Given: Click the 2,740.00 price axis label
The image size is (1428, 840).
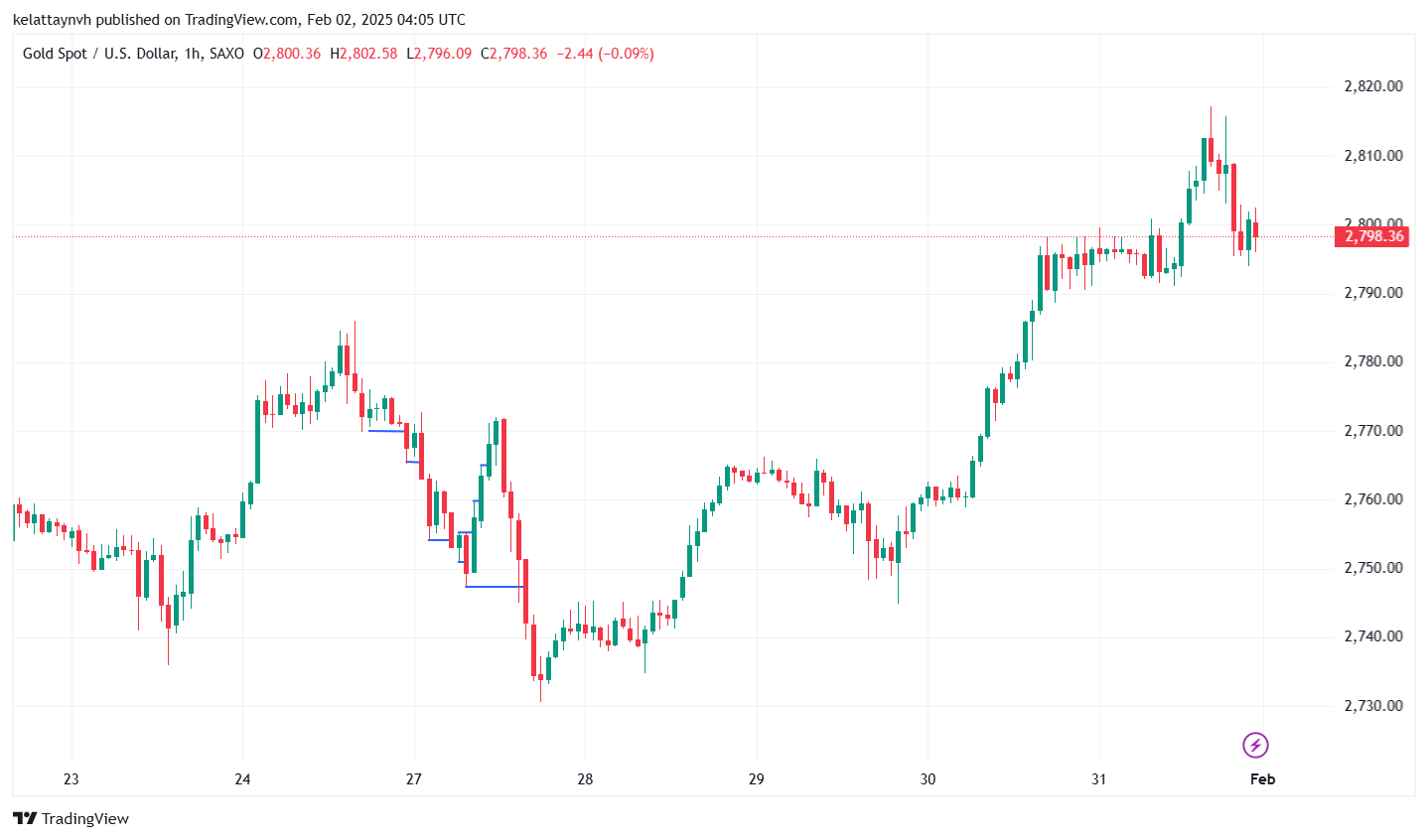Looking at the screenshot, I should (1373, 636).
